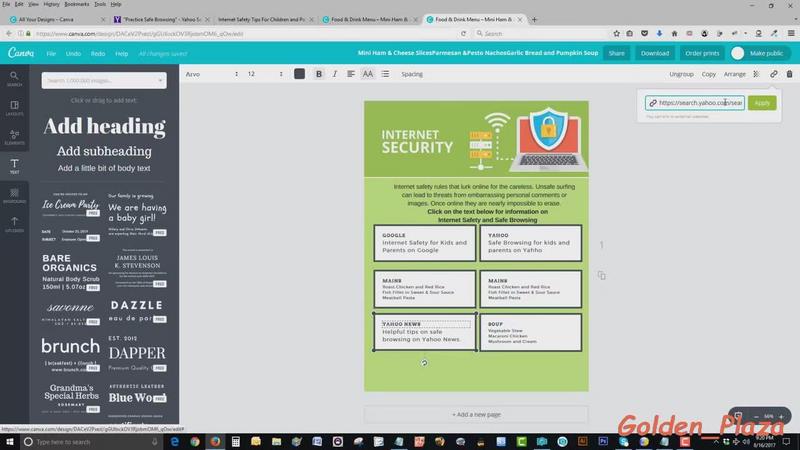Open Firefox from the taskbar
The image size is (800, 450).
pyautogui.click(x=215, y=442)
